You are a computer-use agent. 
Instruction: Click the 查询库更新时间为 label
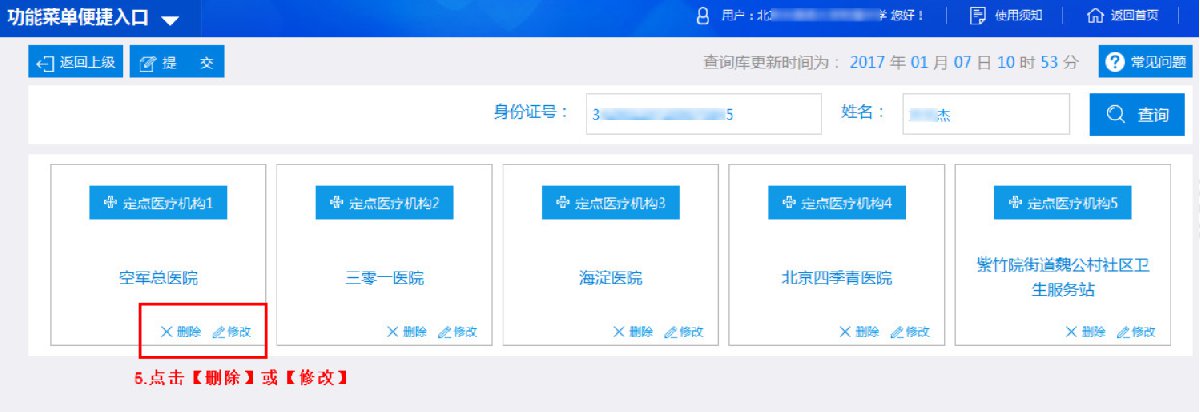[768, 62]
